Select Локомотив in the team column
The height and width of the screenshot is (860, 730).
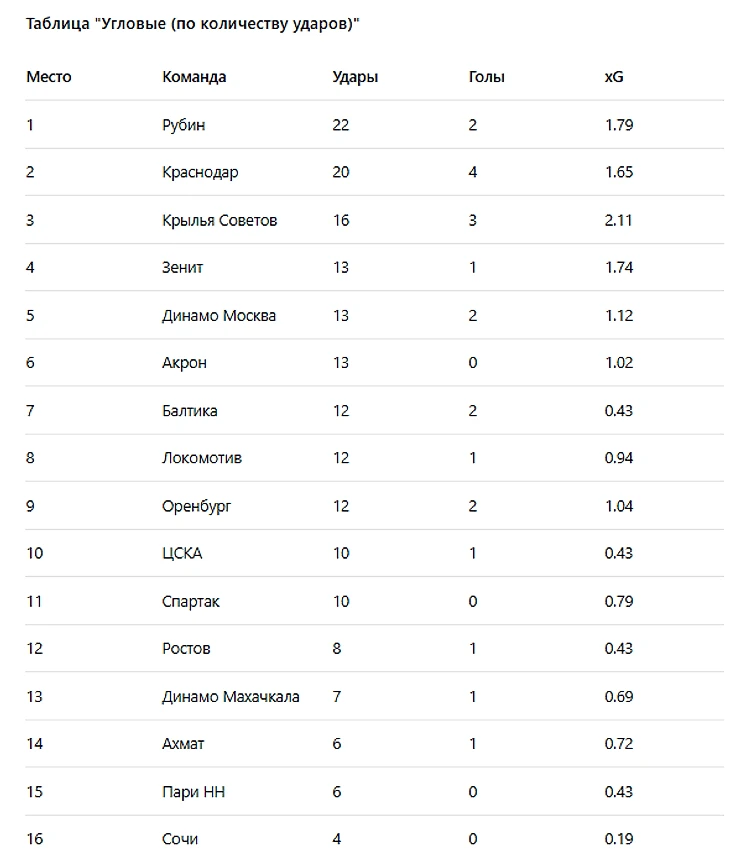click(202, 458)
